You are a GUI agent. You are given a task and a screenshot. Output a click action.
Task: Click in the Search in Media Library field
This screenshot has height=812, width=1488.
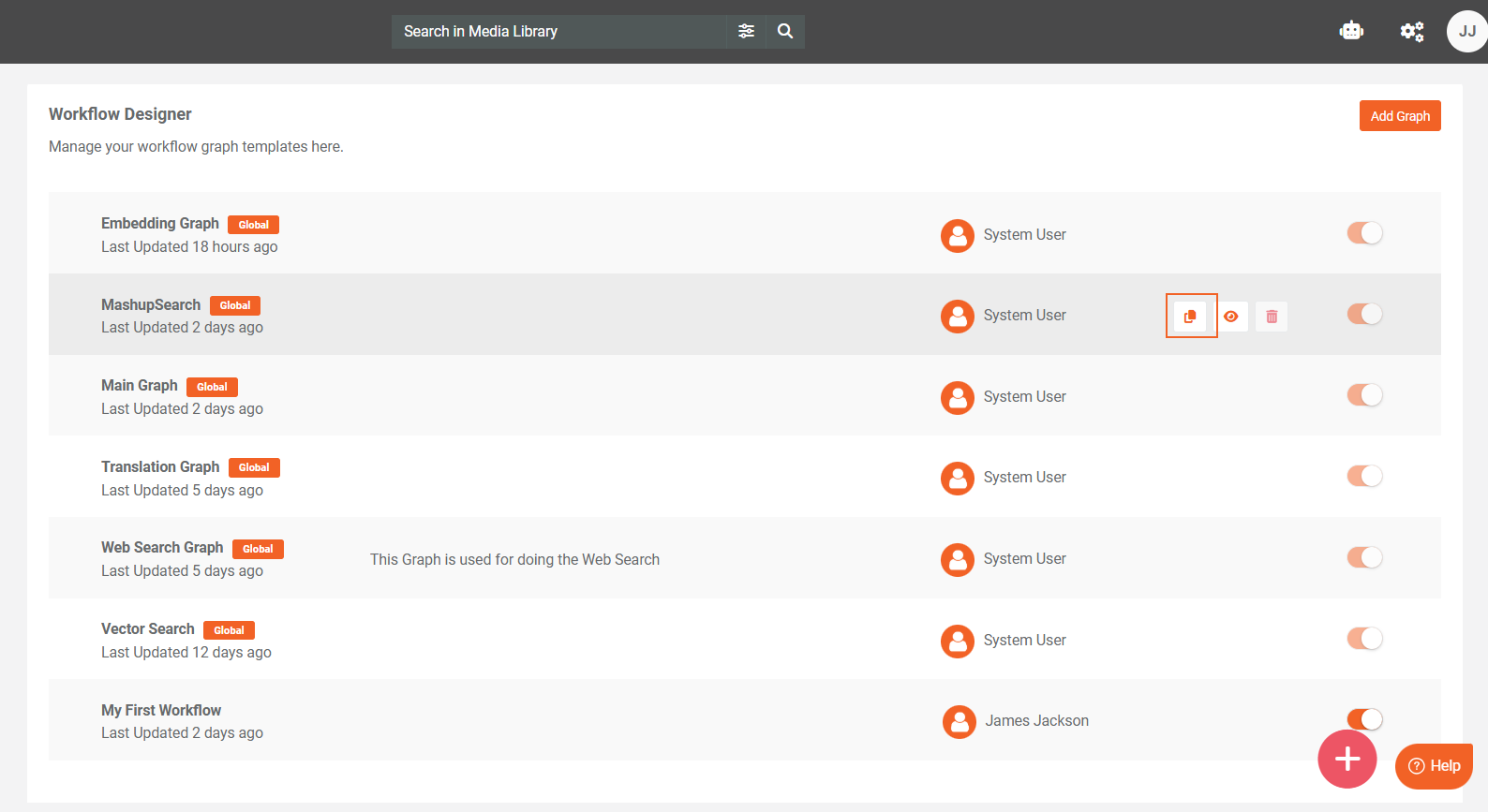558,32
